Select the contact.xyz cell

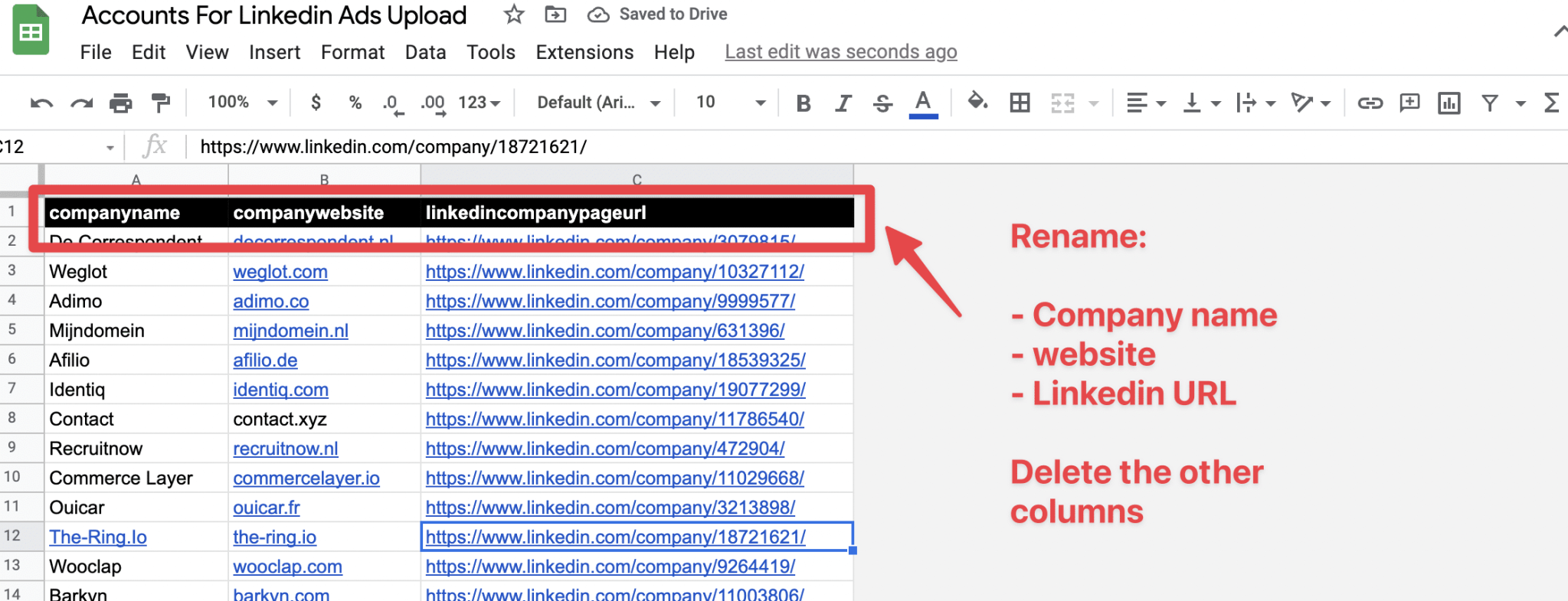(x=325, y=419)
